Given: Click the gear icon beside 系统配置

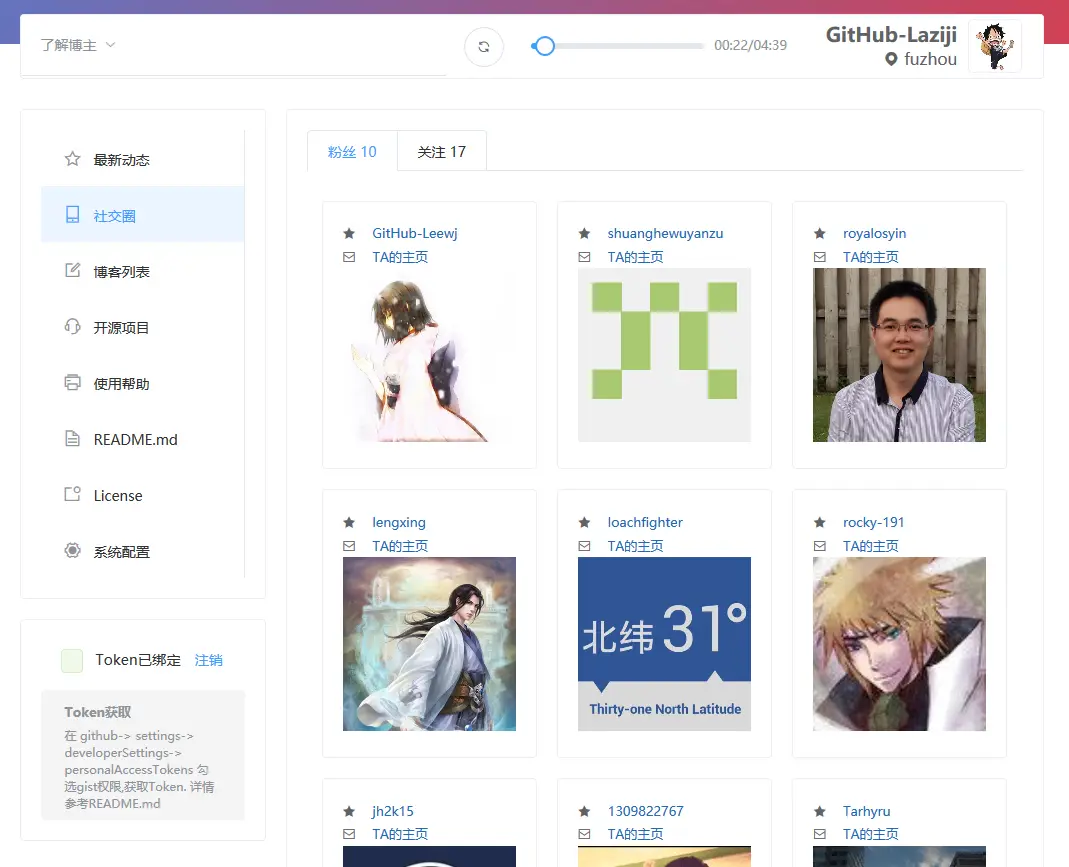Looking at the screenshot, I should coord(72,550).
